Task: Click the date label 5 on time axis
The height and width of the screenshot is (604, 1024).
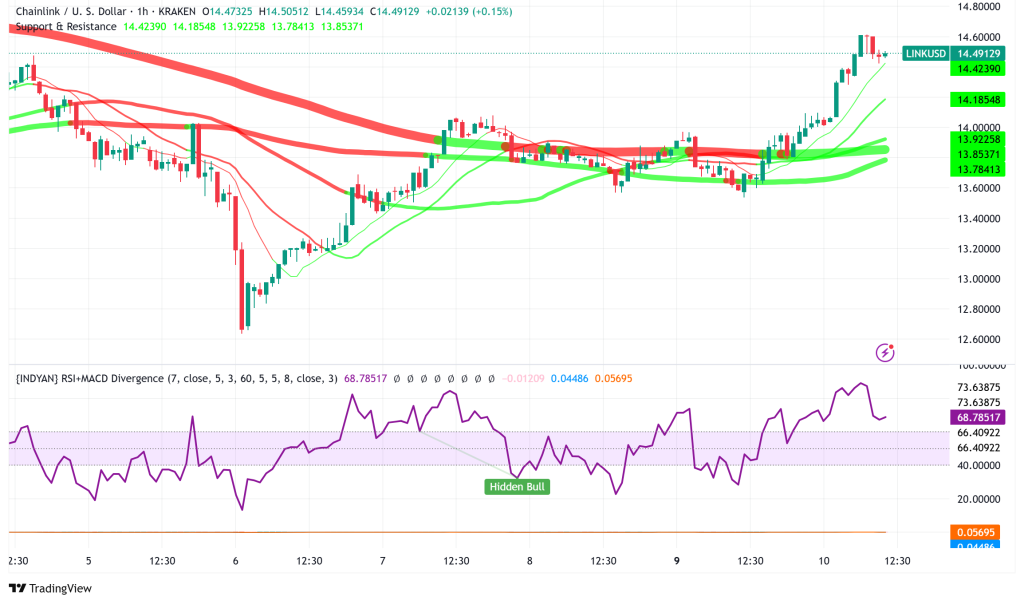Action: (89, 561)
